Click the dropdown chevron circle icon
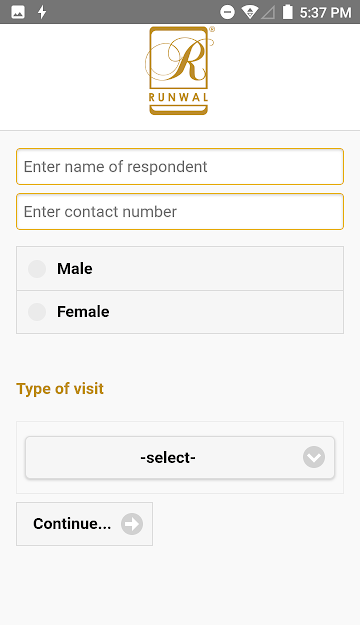 [x=314, y=457]
